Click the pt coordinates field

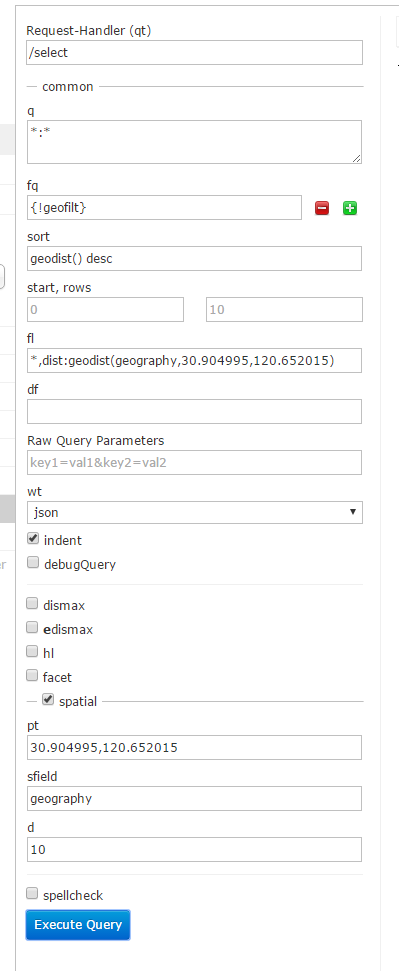click(195, 747)
